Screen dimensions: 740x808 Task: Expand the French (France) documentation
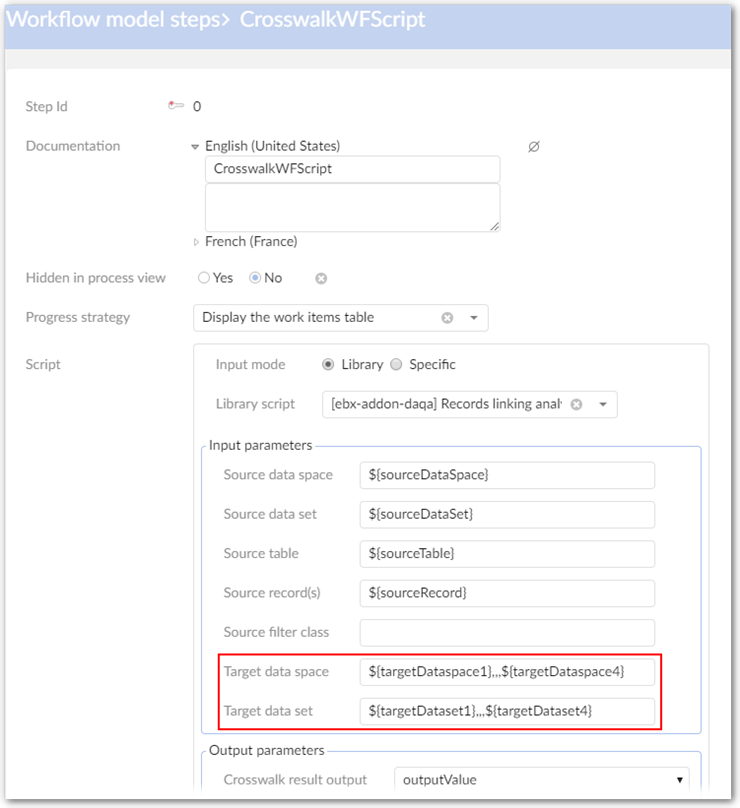click(x=196, y=242)
